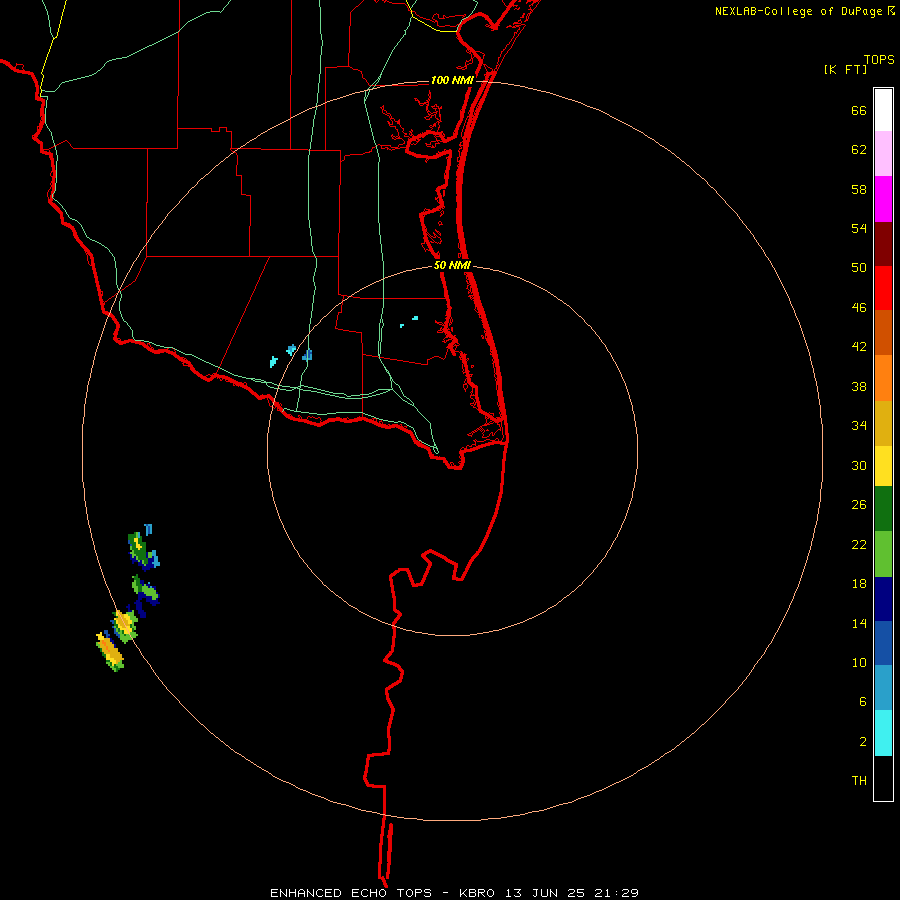900x900 pixels.
Task: Click the 50 legend value
Action: coord(859,267)
